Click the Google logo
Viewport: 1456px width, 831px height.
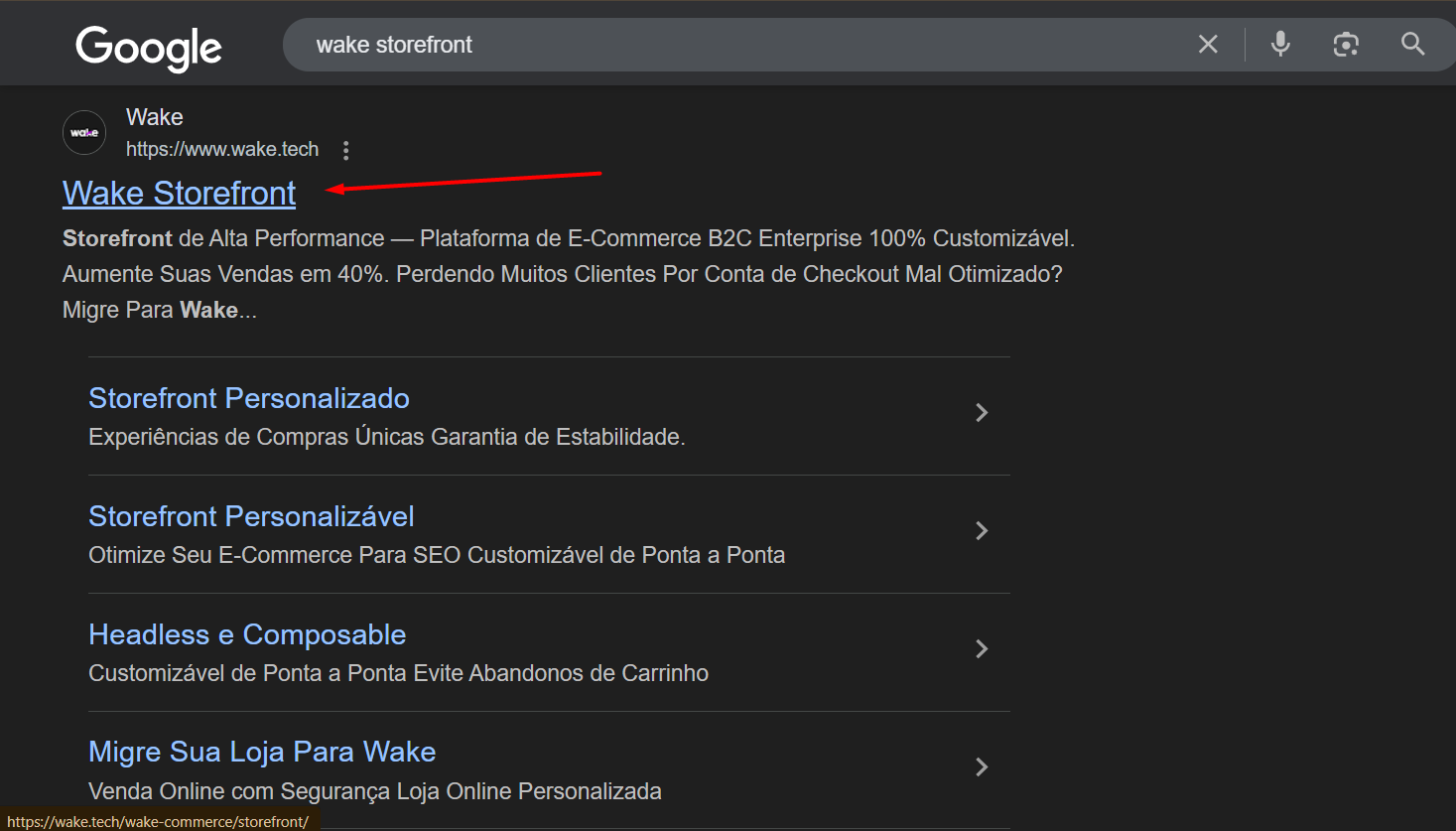tap(149, 47)
